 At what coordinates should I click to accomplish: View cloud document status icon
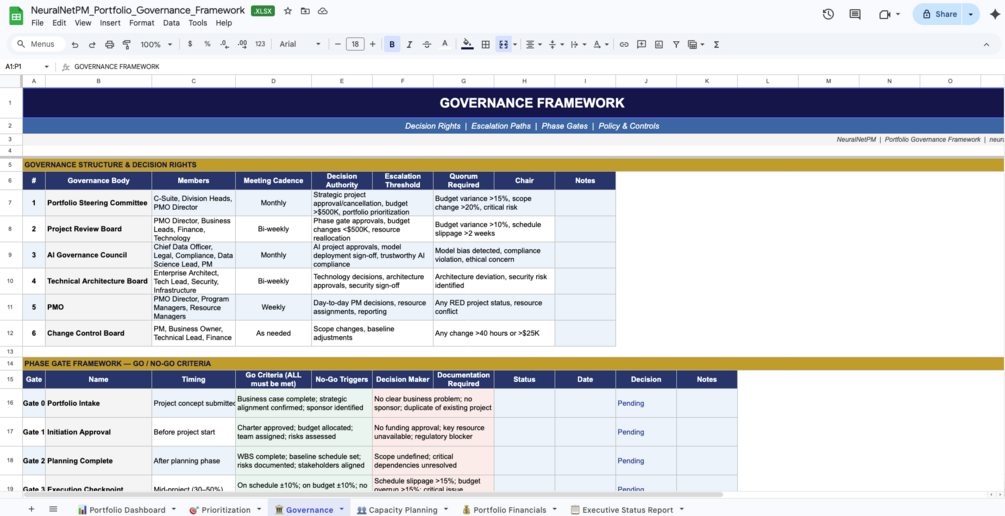(x=322, y=11)
